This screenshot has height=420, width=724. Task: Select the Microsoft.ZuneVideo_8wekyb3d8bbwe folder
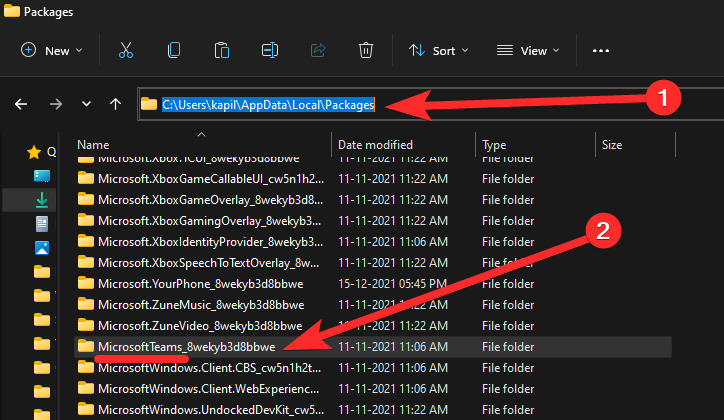coord(200,325)
